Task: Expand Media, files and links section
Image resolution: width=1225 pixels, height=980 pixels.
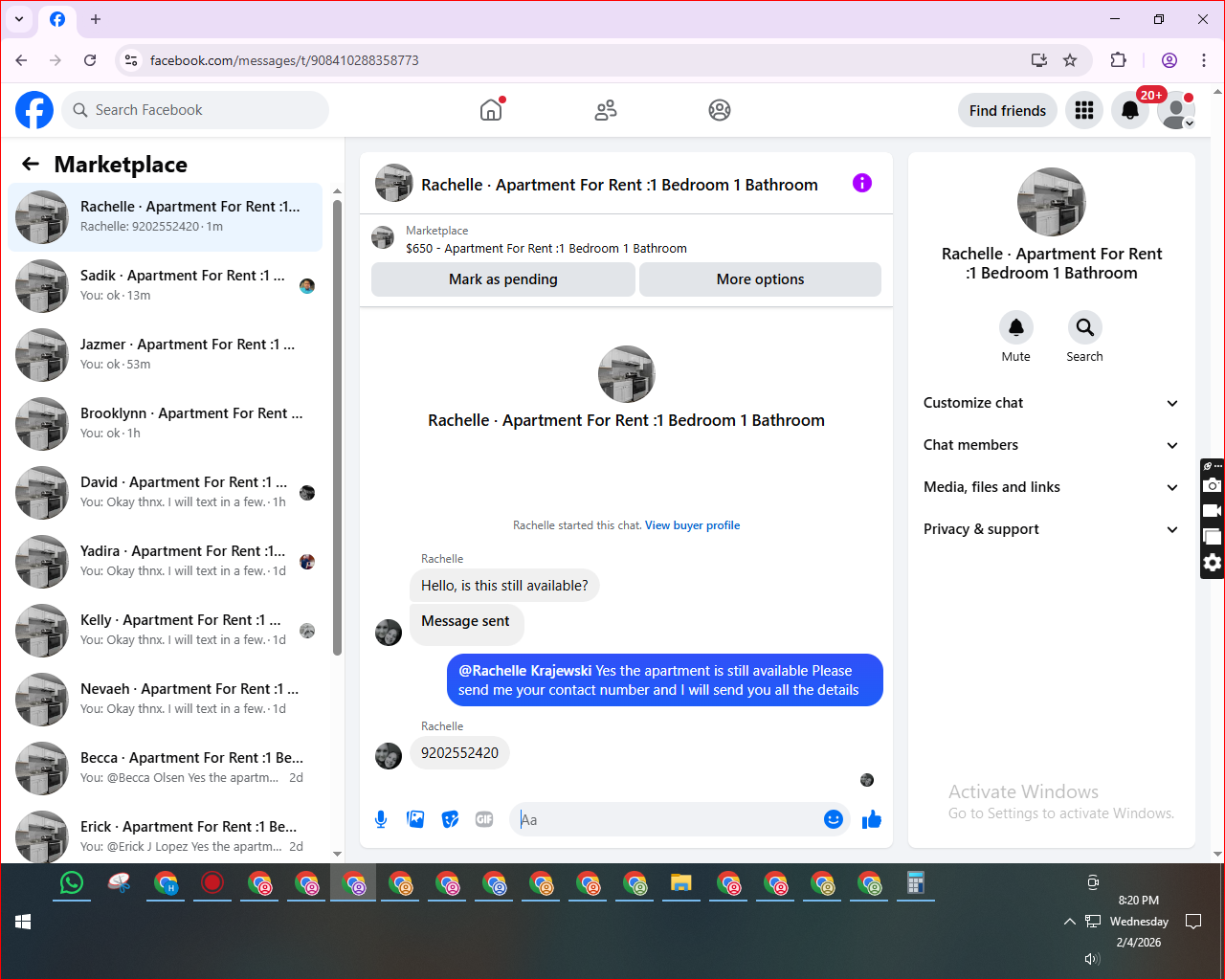Action: 1052,487
